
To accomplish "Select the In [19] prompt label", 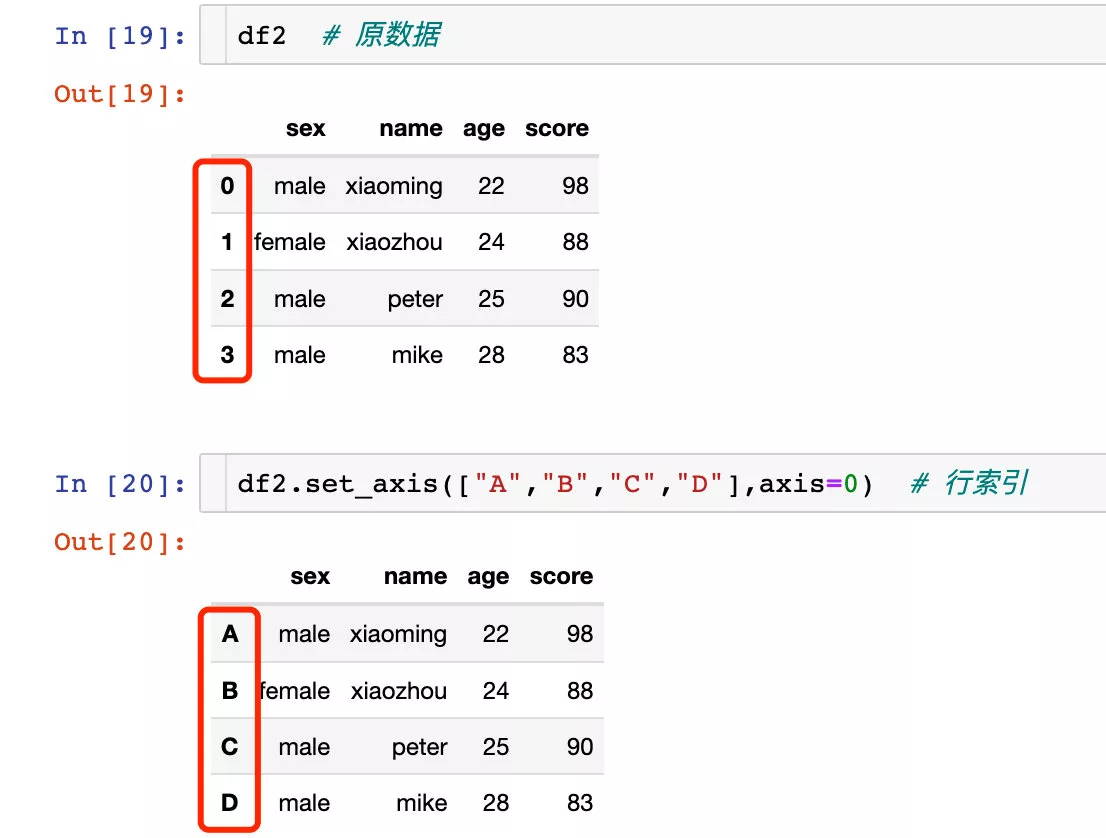I will coord(121,35).
